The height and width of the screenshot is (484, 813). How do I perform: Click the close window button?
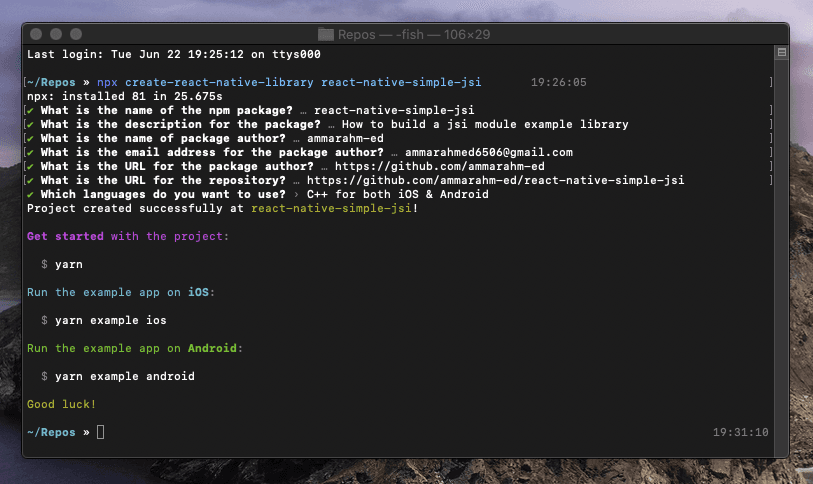click(x=36, y=34)
